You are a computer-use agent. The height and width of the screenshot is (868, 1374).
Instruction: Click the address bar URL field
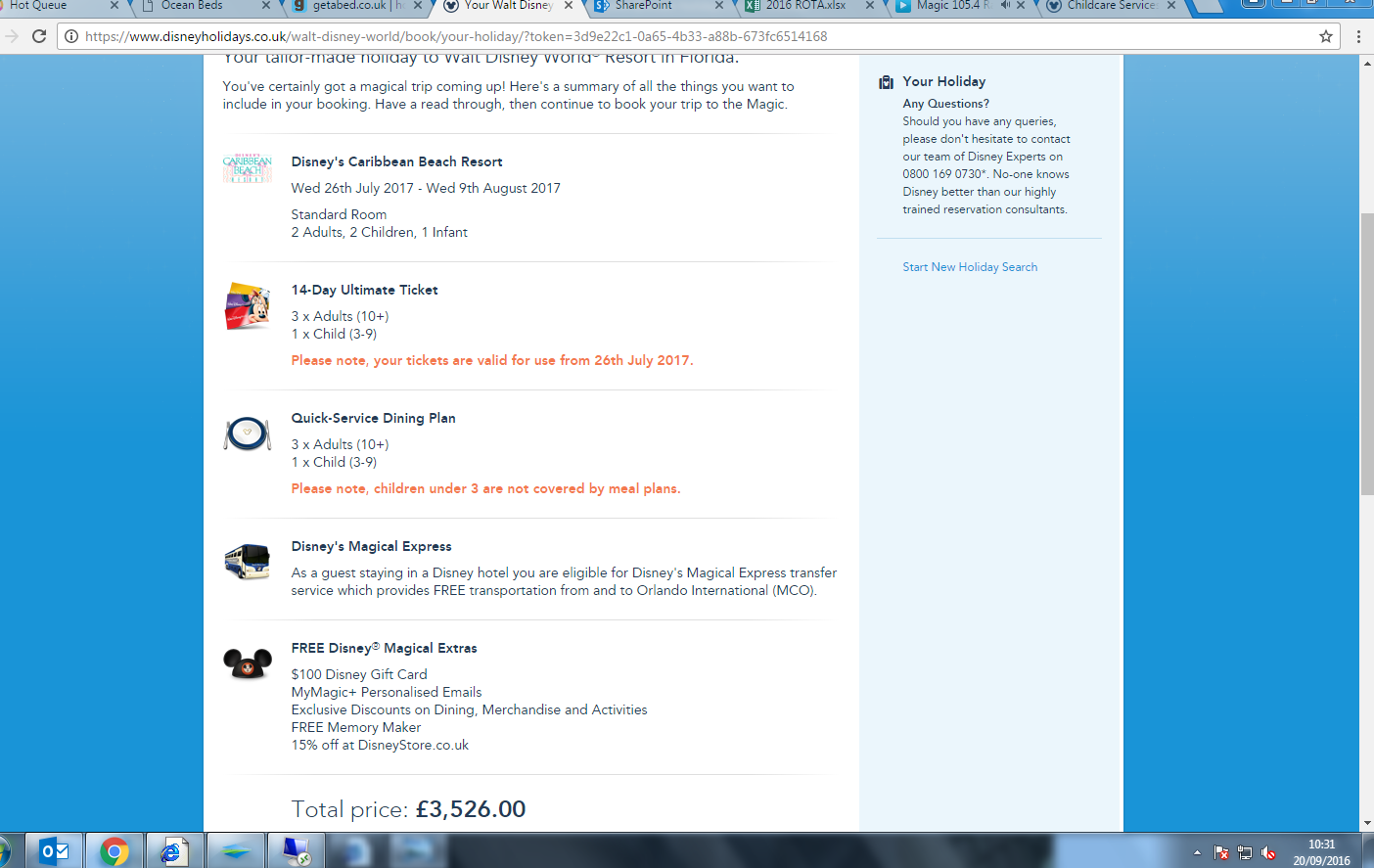695,36
